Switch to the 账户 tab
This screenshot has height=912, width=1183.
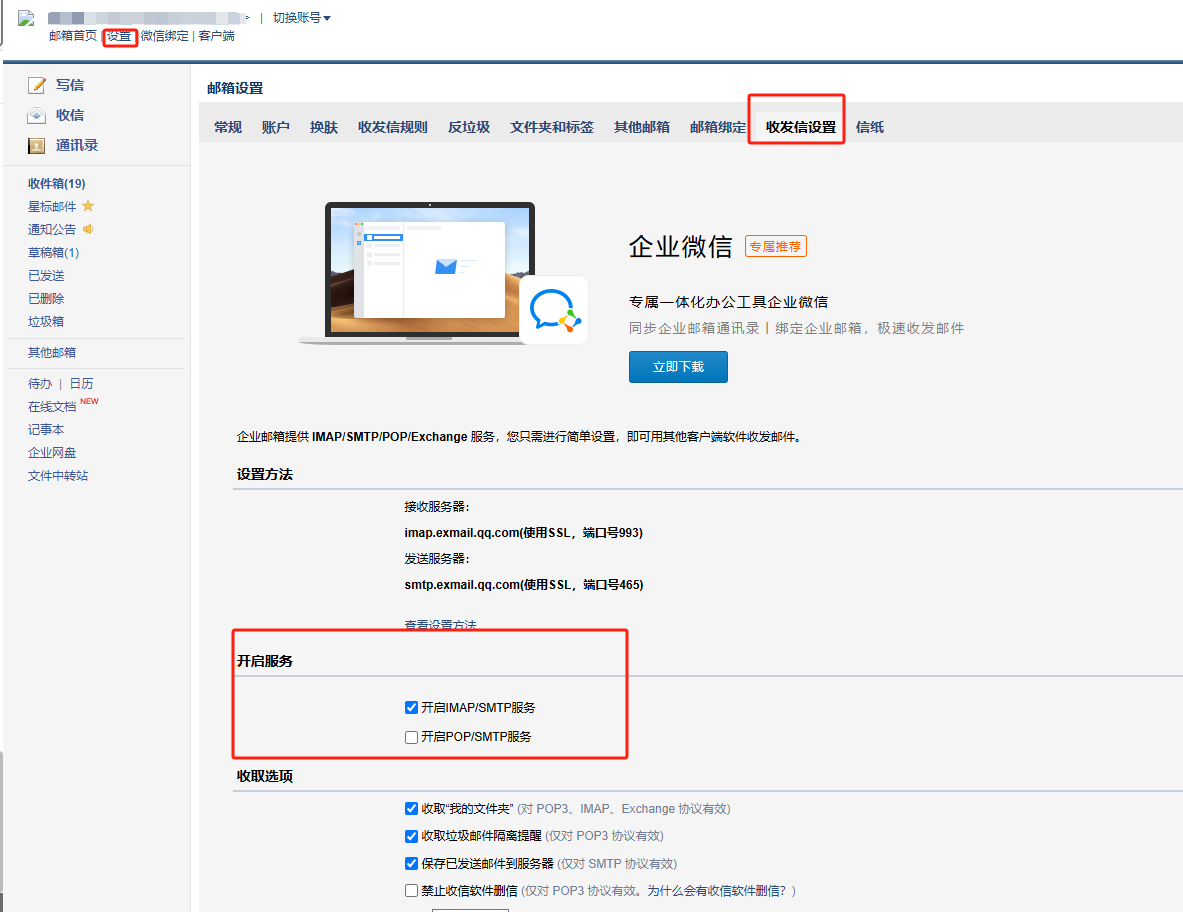point(275,127)
